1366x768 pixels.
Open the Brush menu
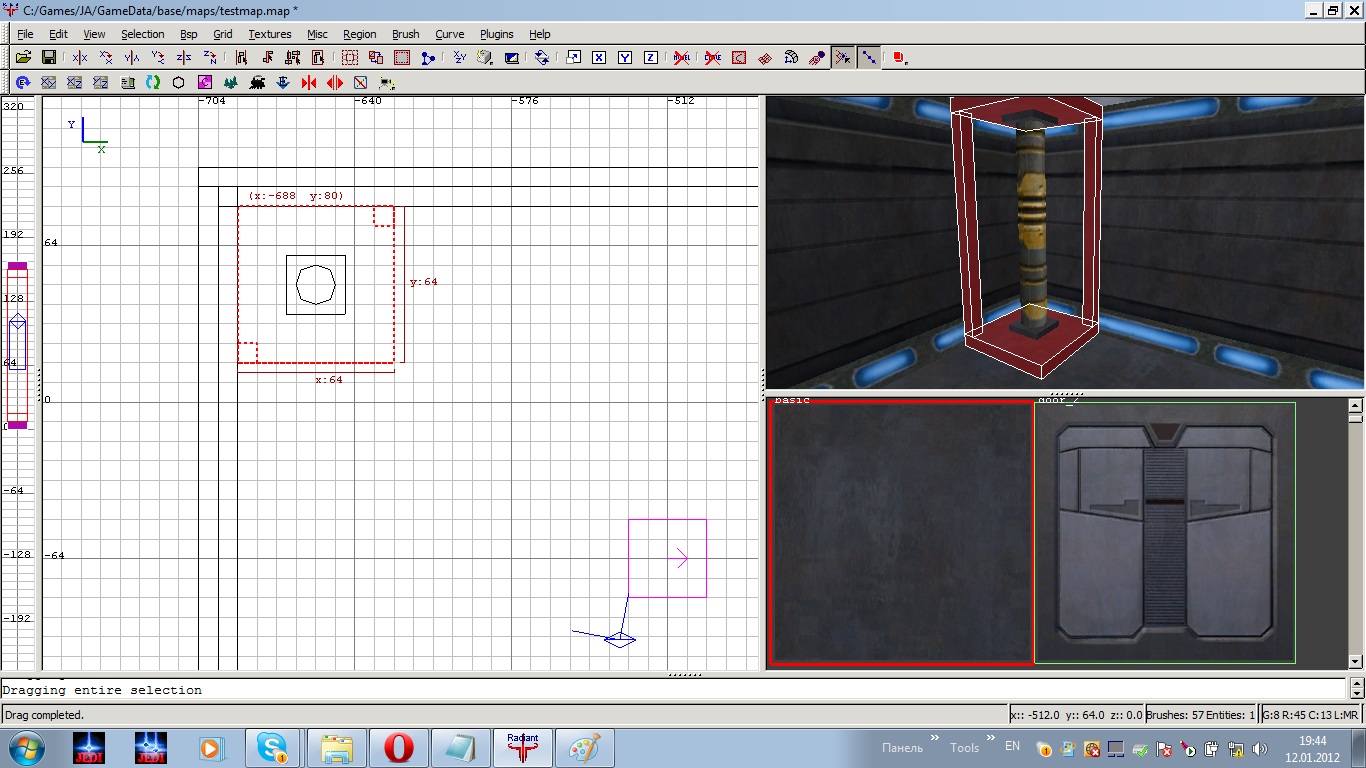click(x=406, y=34)
